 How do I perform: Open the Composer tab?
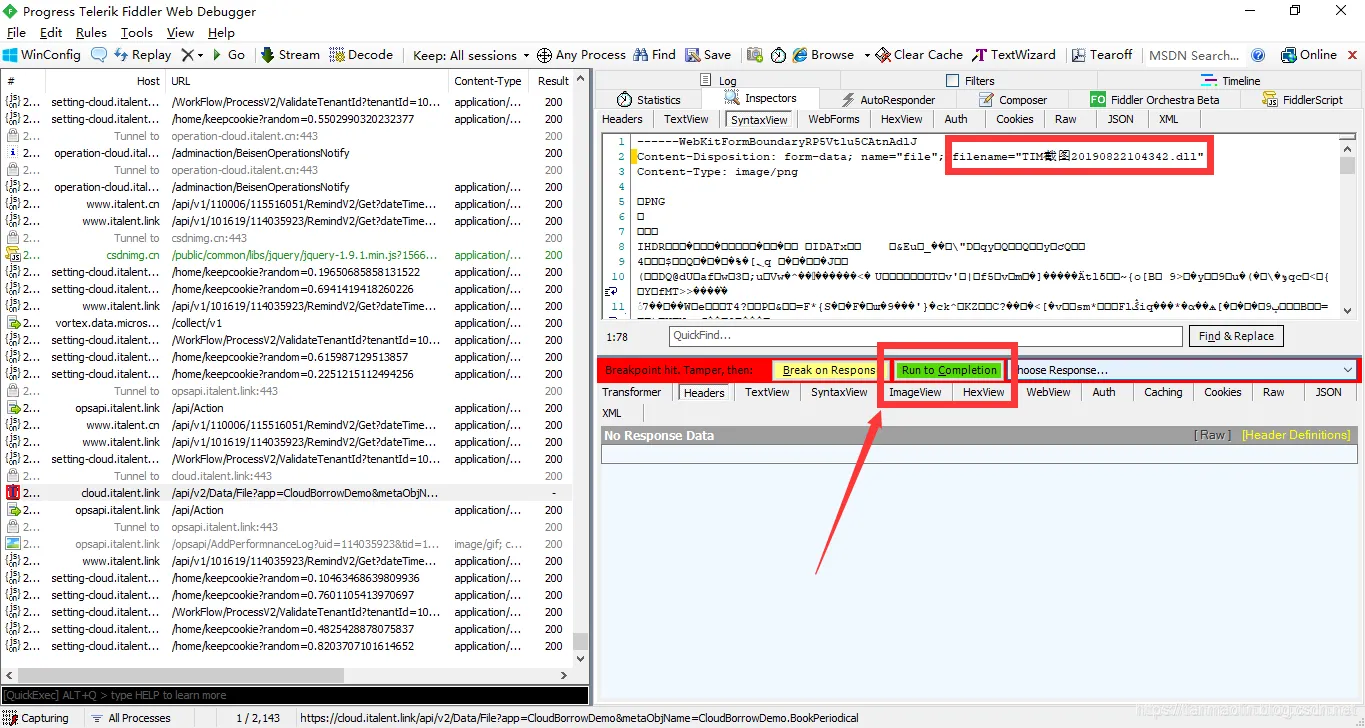pos(1012,100)
